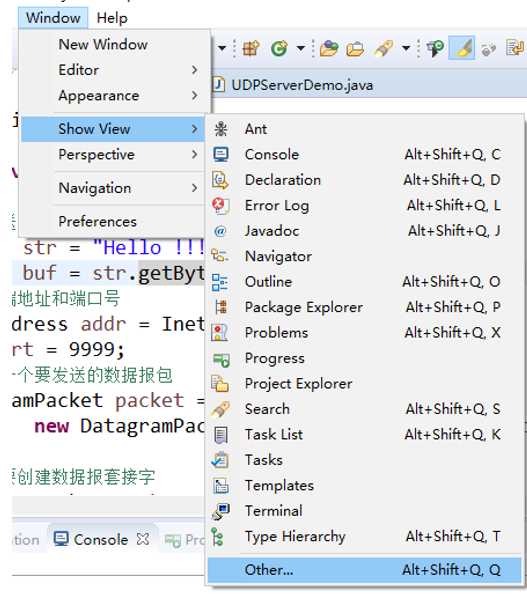
Task: Click the Problems view icon
Action: tap(220, 333)
